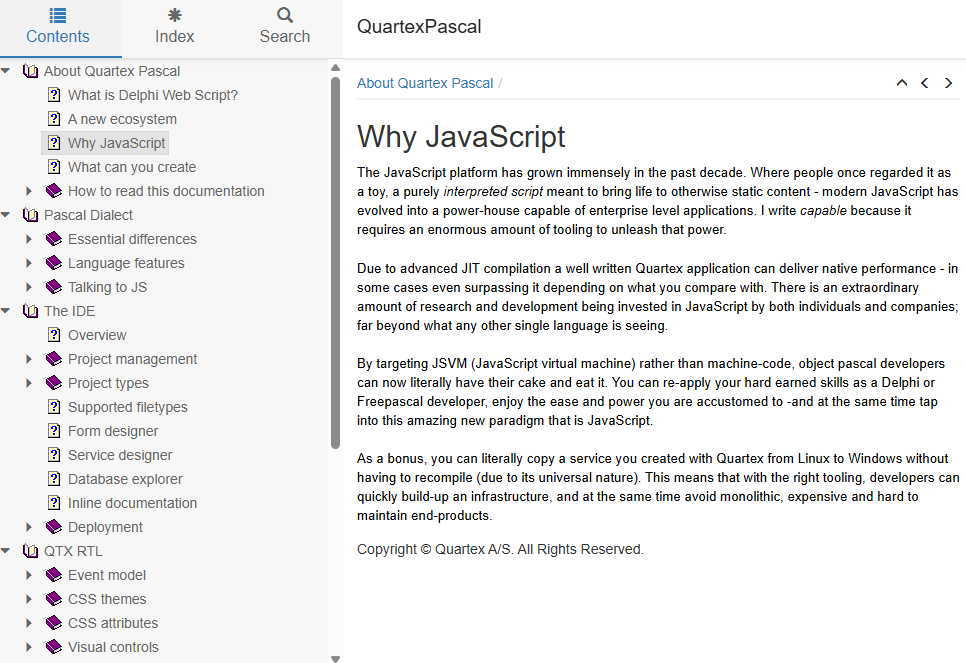This screenshot has width=966, height=663.
Task: Follow the About Quartex Pascal breadcrumb link
Action: tap(425, 83)
